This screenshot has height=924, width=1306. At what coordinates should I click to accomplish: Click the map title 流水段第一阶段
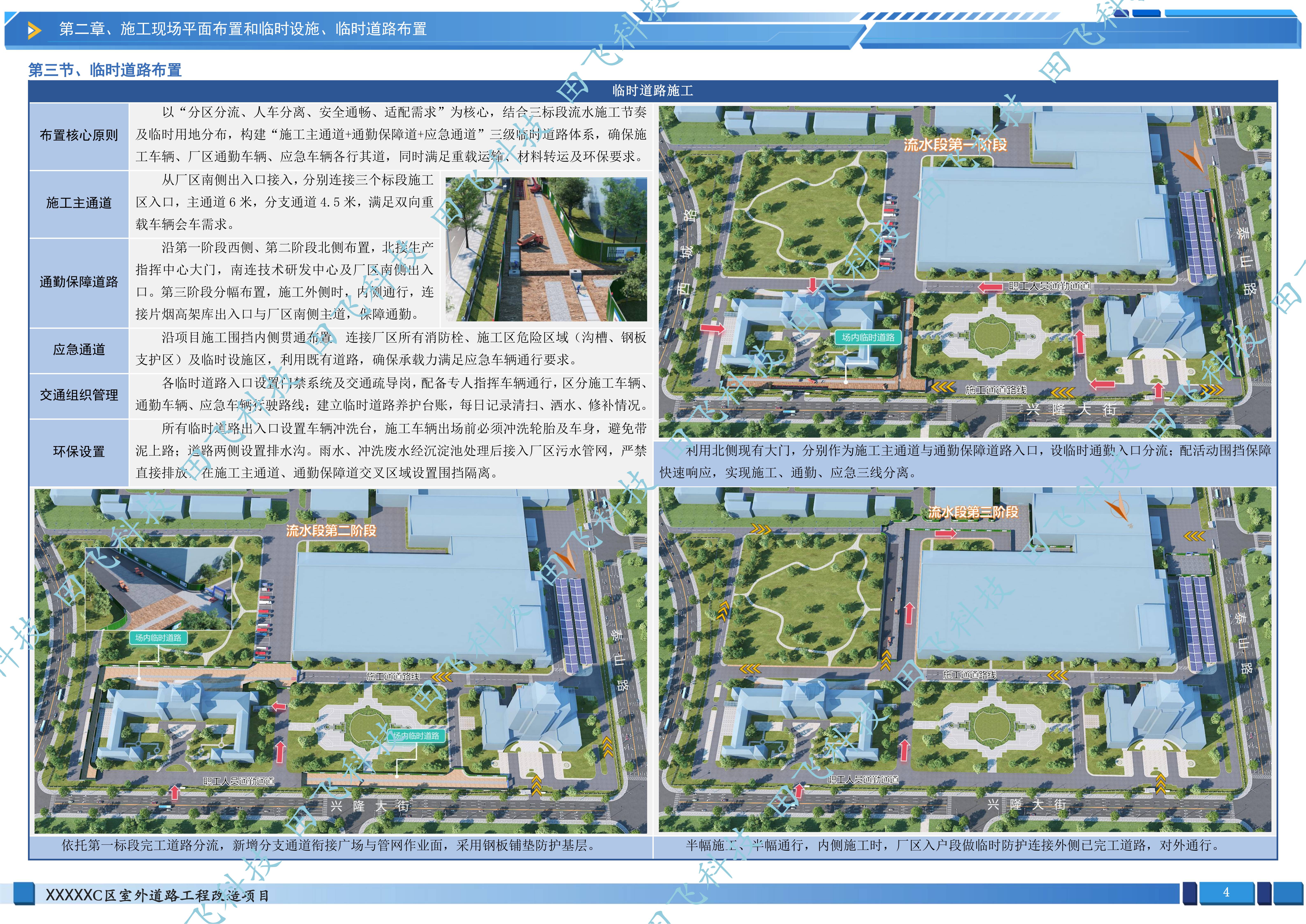955,144
